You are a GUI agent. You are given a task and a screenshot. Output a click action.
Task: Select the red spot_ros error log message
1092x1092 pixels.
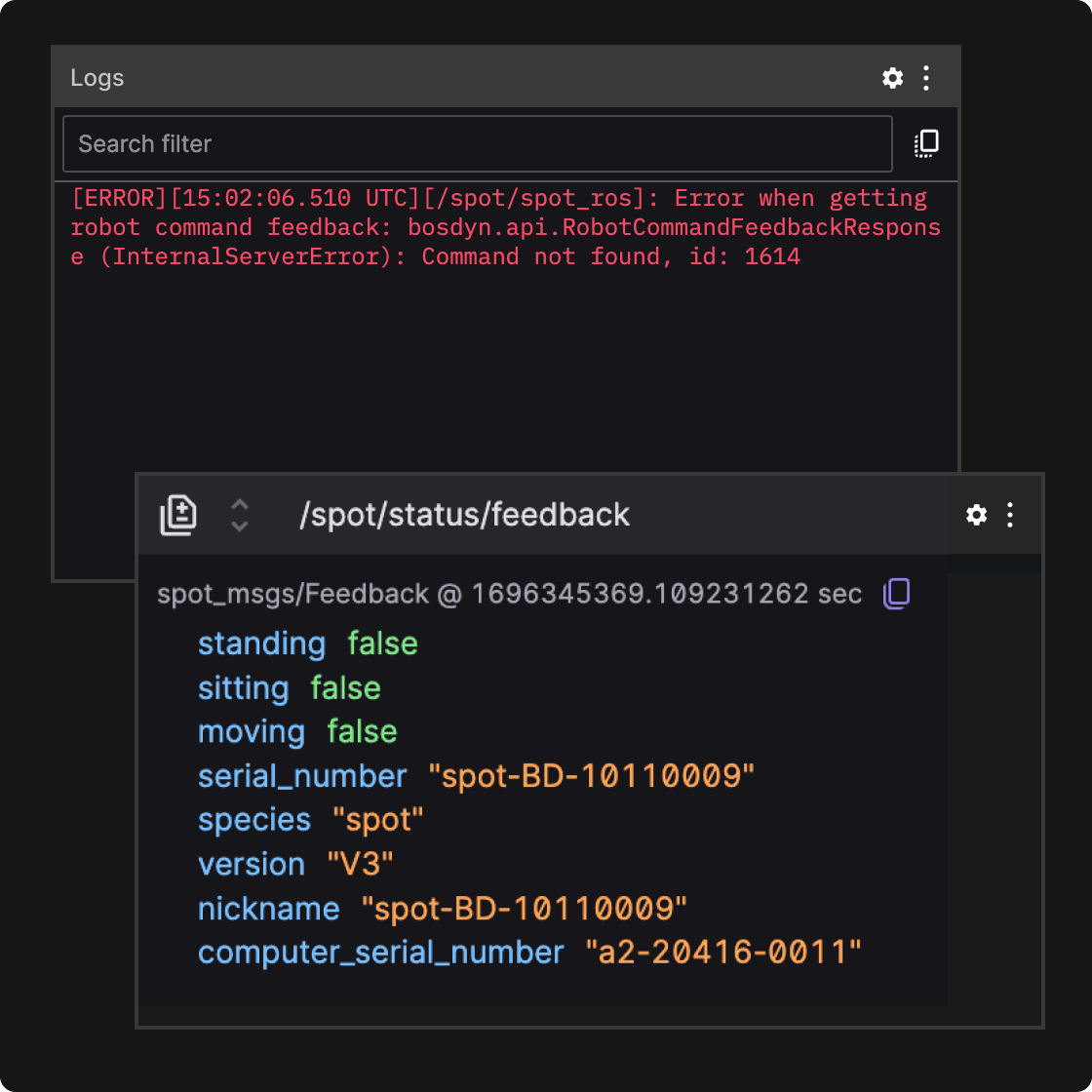point(505,227)
